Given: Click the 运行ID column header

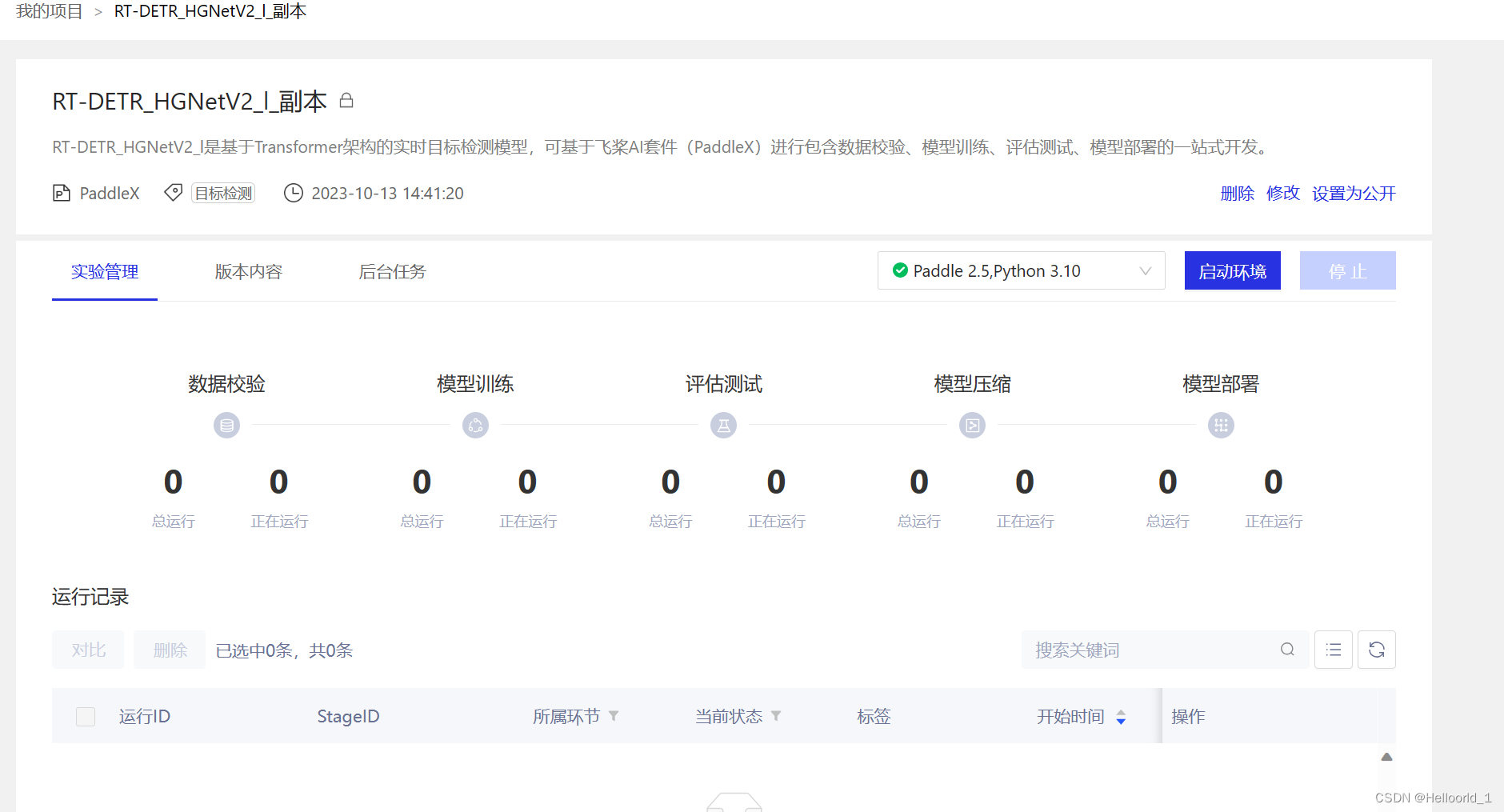Looking at the screenshot, I should [145, 716].
